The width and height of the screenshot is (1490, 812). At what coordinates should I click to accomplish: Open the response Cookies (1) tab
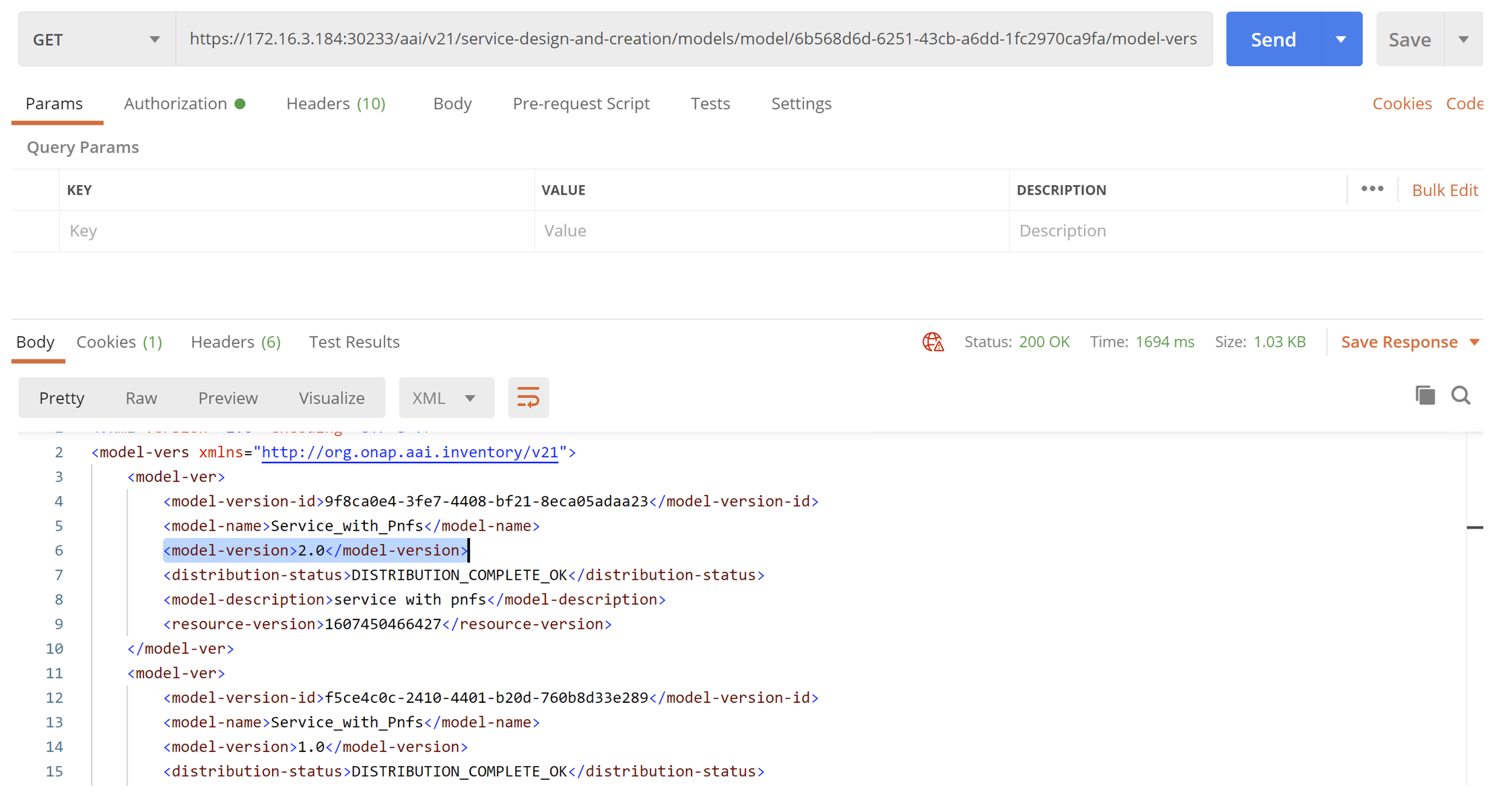(x=119, y=342)
